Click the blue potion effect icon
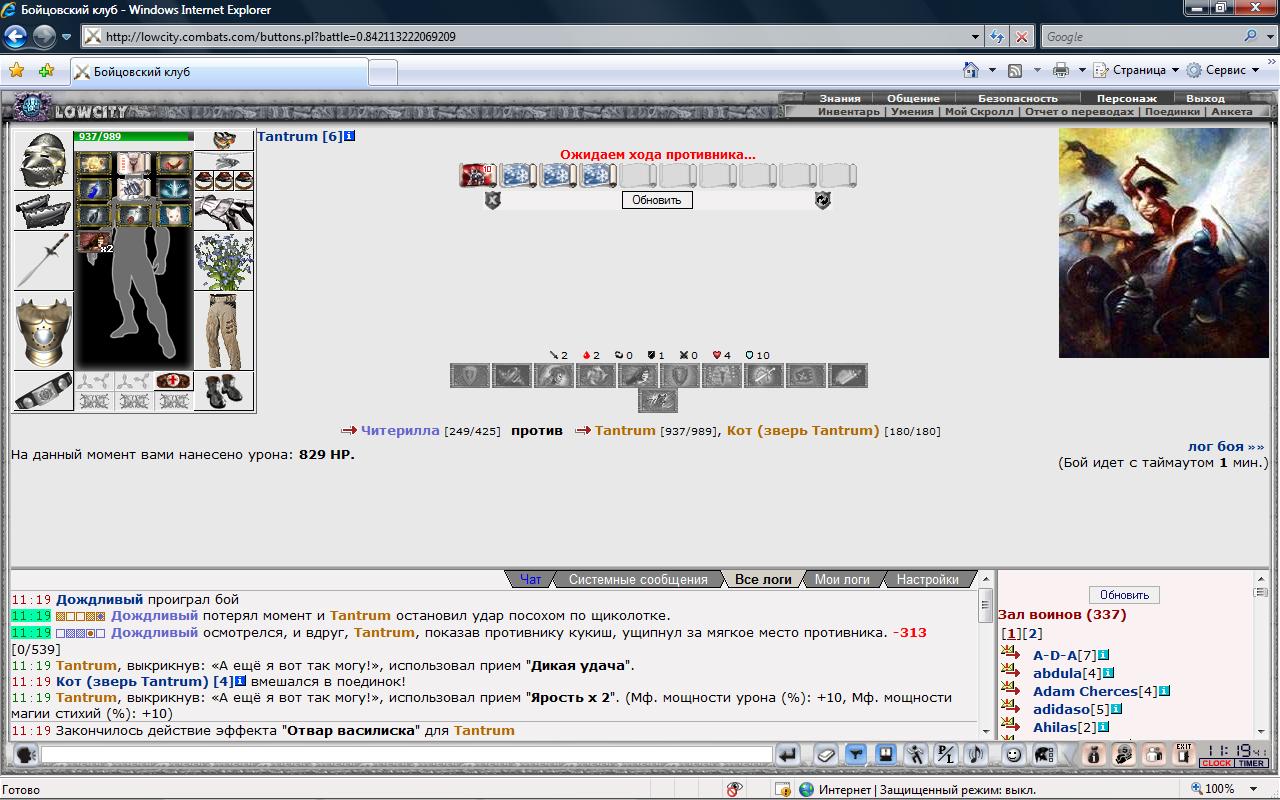This screenshot has height=800, width=1280. (94, 188)
